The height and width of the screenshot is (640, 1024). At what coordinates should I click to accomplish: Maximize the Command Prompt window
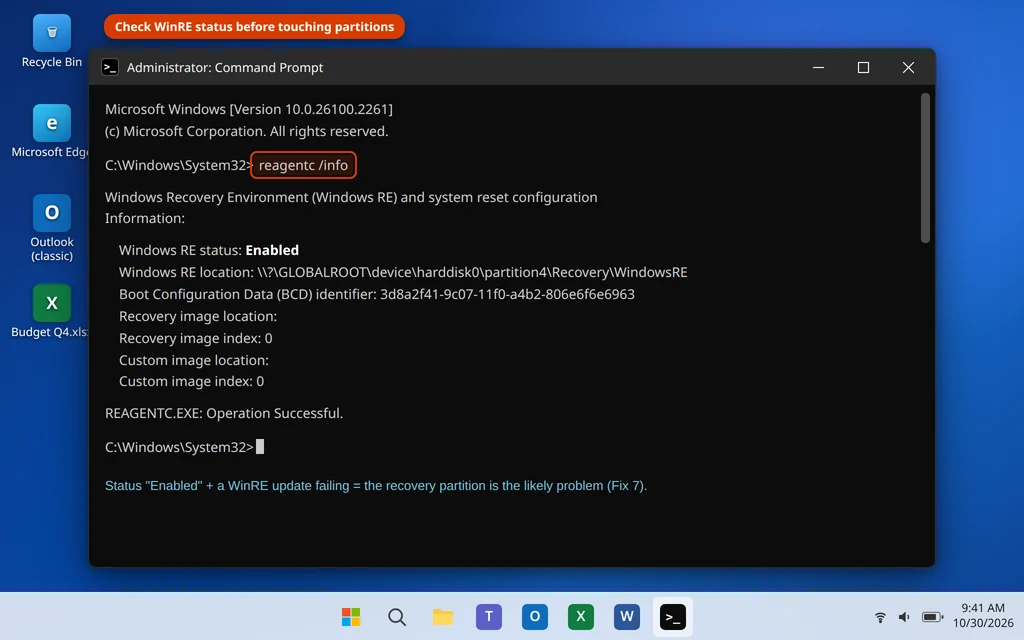click(863, 67)
